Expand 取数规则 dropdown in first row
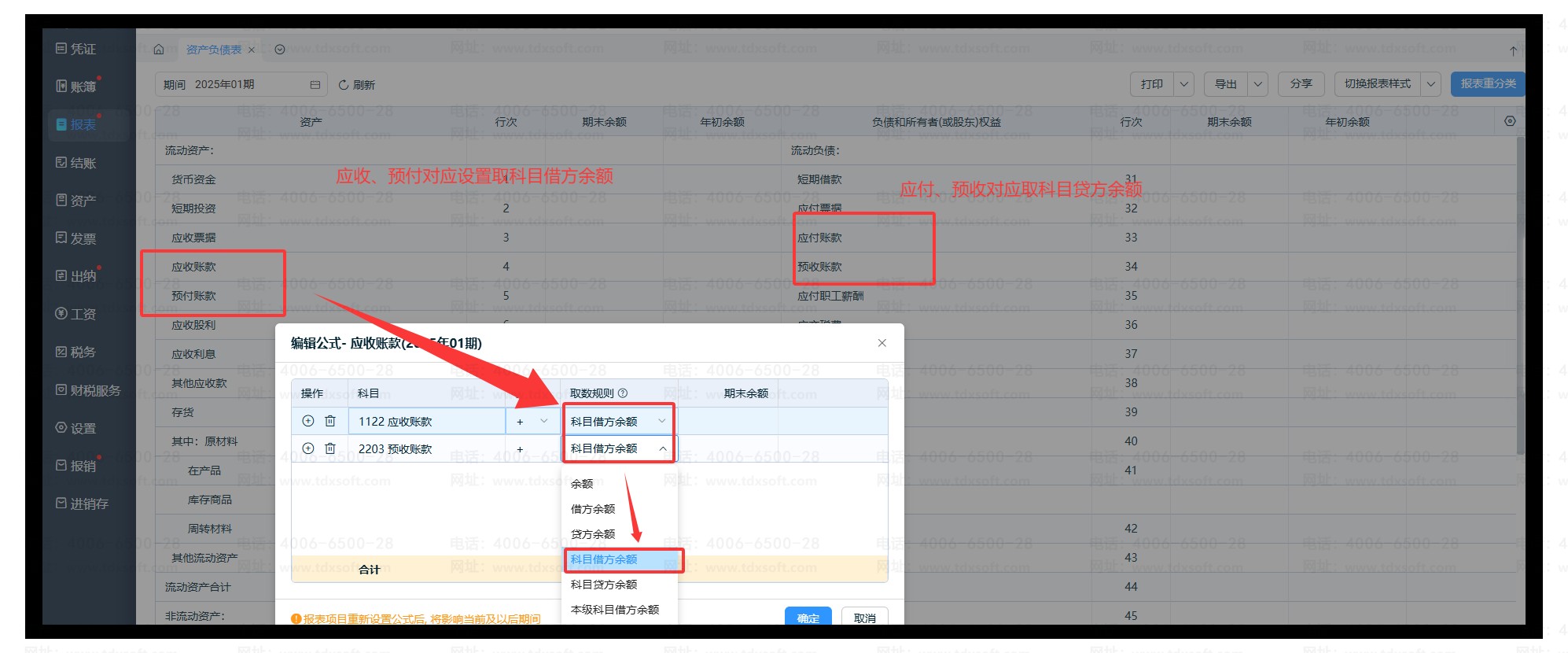Screen dimensions: 1568x653 [661, 422]
